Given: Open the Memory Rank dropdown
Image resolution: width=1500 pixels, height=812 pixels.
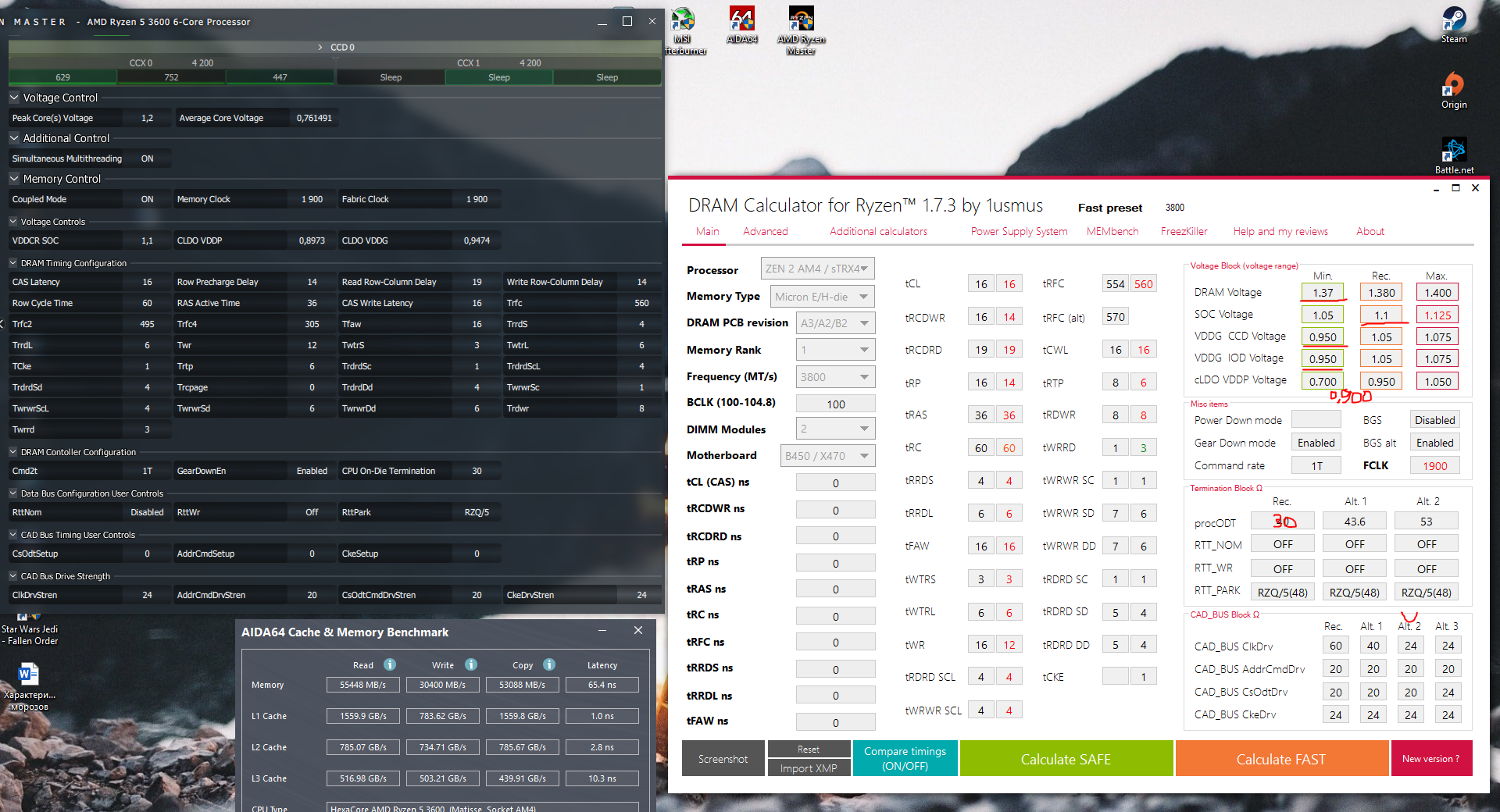Looking at the screenshot, I should pos(835,350).
